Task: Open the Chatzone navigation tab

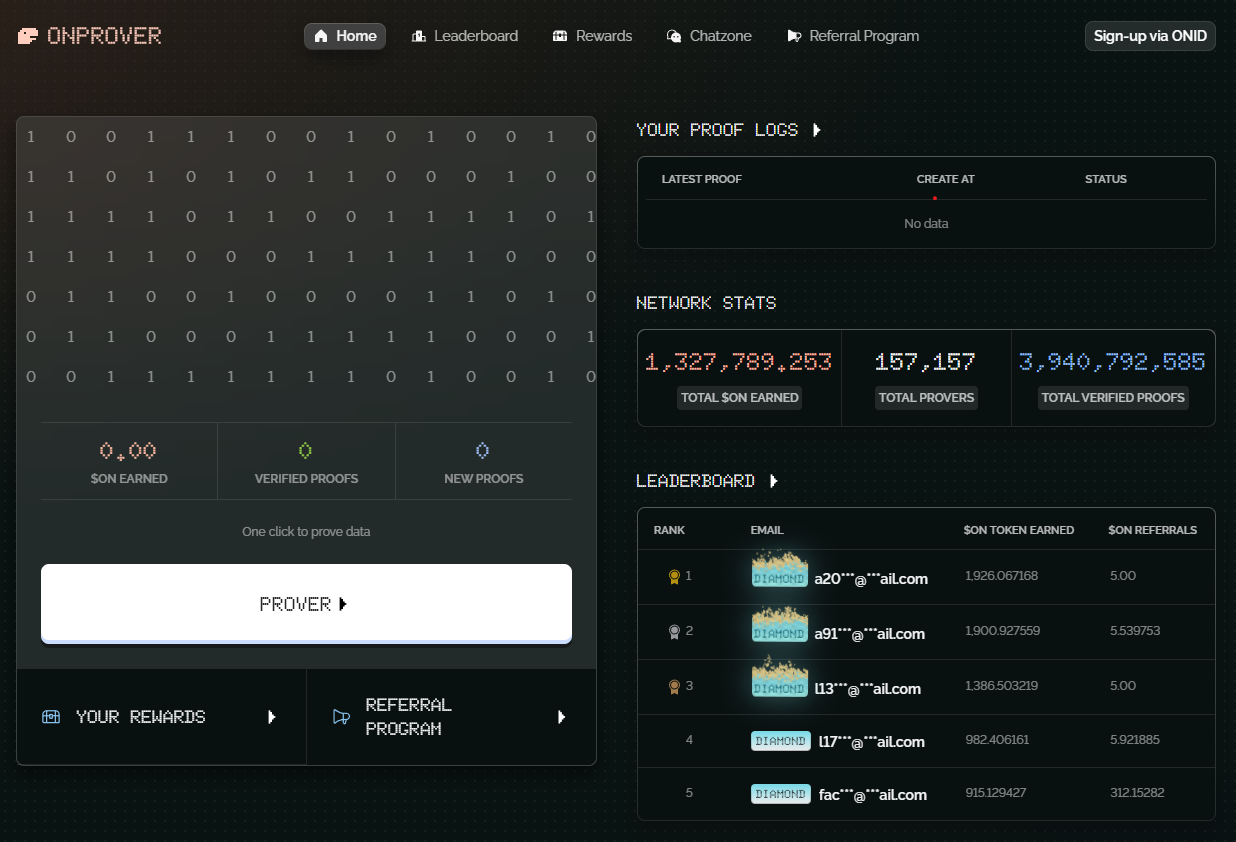Action: click(x=709, y=36)
